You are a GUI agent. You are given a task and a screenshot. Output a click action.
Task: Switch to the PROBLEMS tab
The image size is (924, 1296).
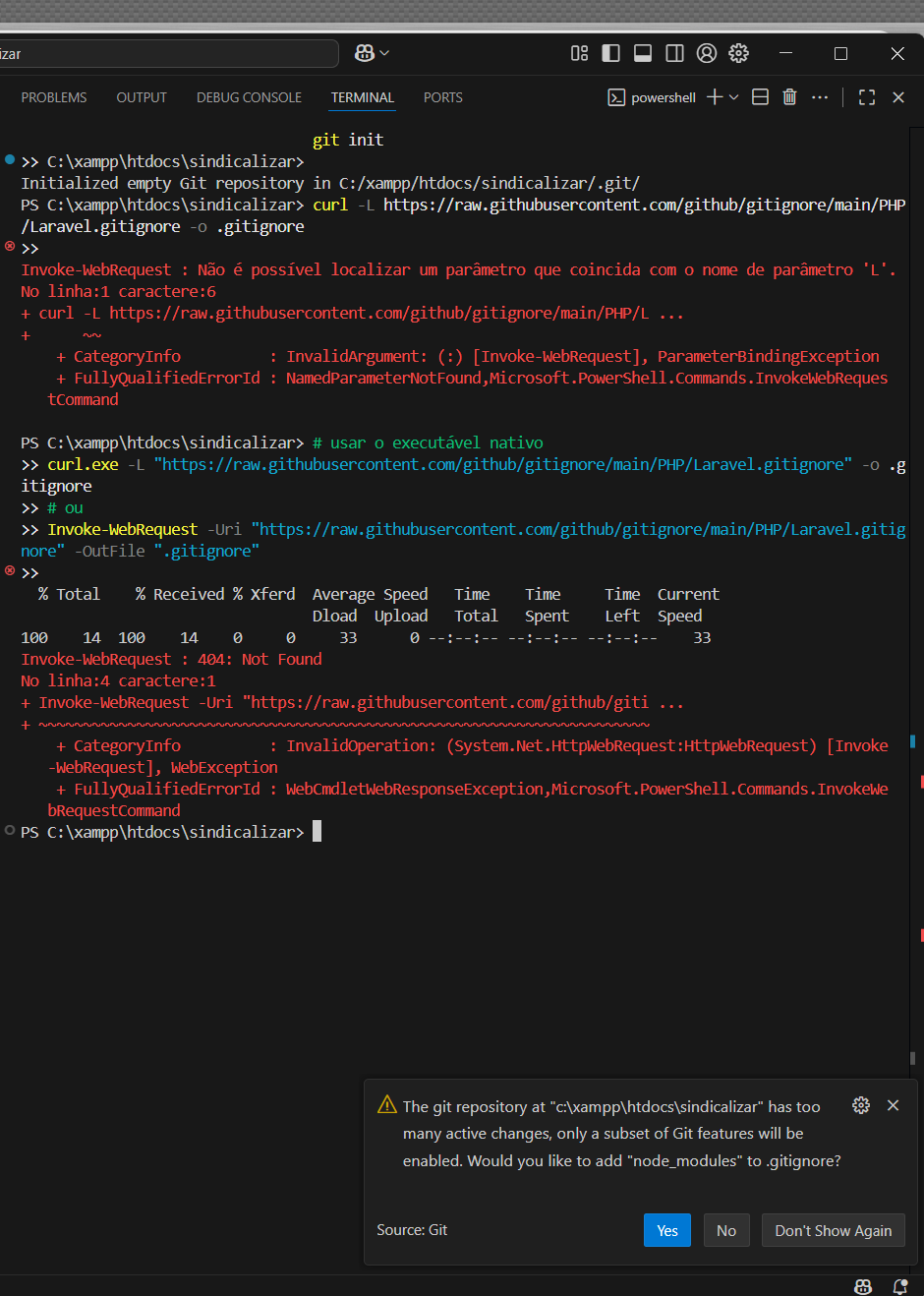54,97
